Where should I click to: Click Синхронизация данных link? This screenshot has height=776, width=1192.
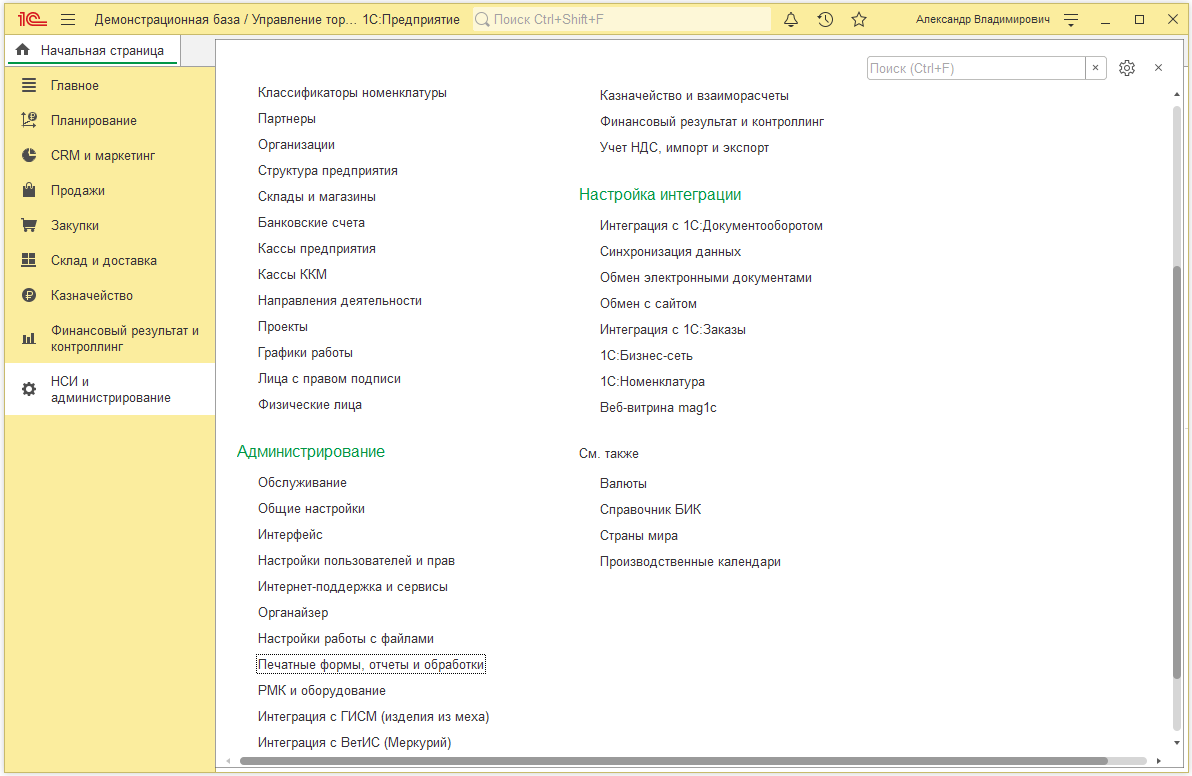click(670, 252)
